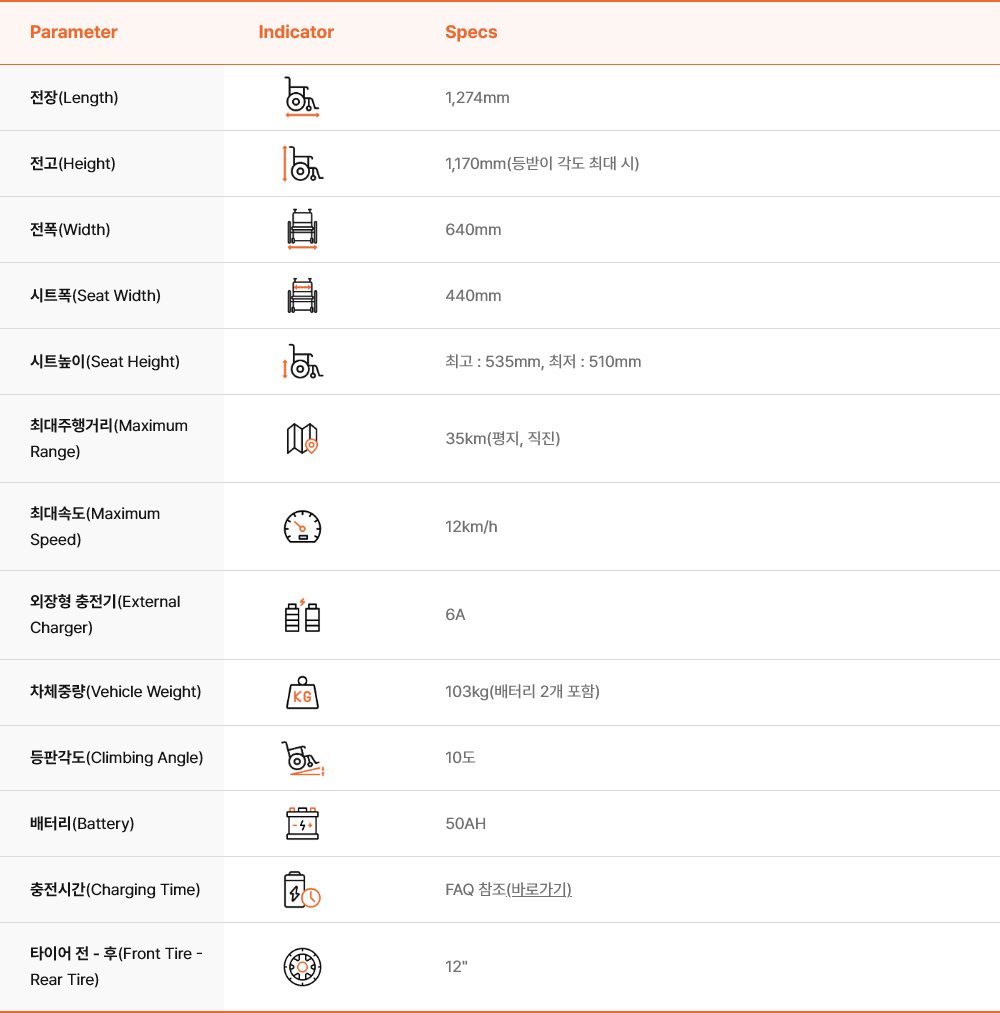Click the 640mm width value
Image resolution: width=1000 pixels, height=1013 pixels.
(x=473, y=229)
